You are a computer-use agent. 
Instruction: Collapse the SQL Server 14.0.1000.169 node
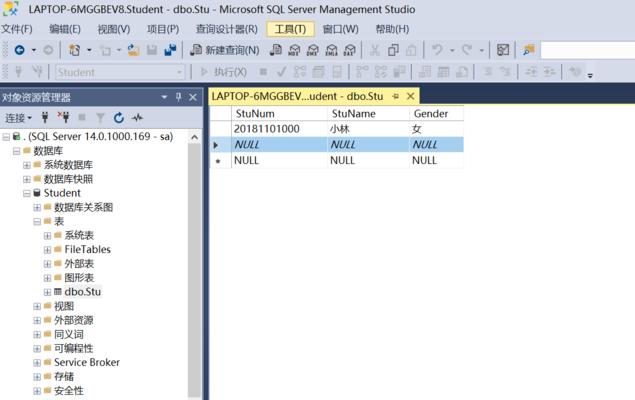[6, 137]
